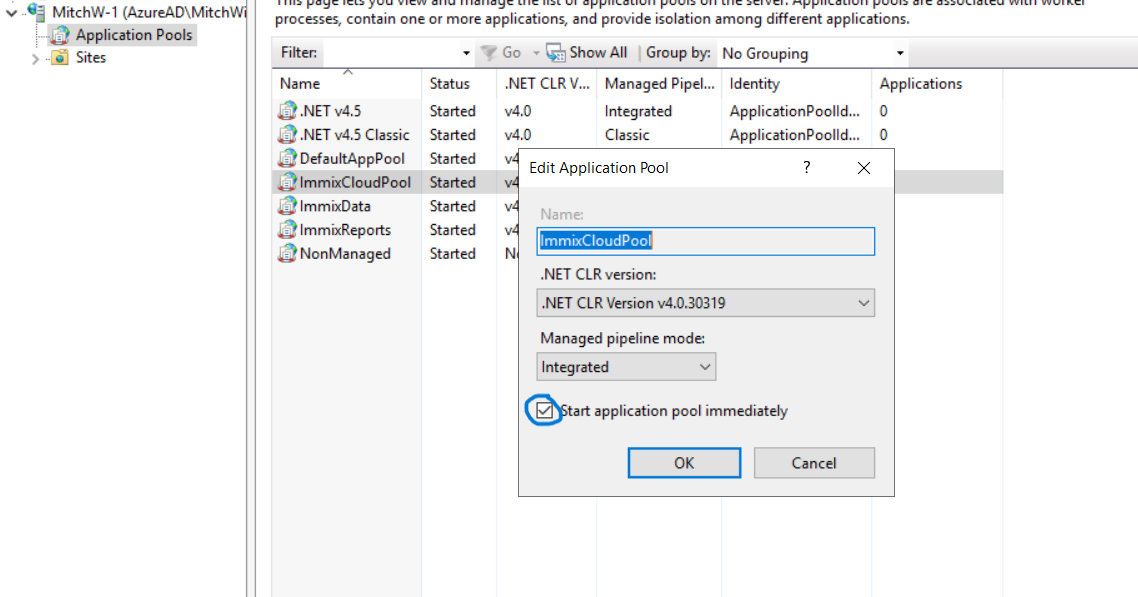This screenshot has width=1138, height=597.
Task: Click Started status of ImmixReports
Action: (x=452, y=230)
